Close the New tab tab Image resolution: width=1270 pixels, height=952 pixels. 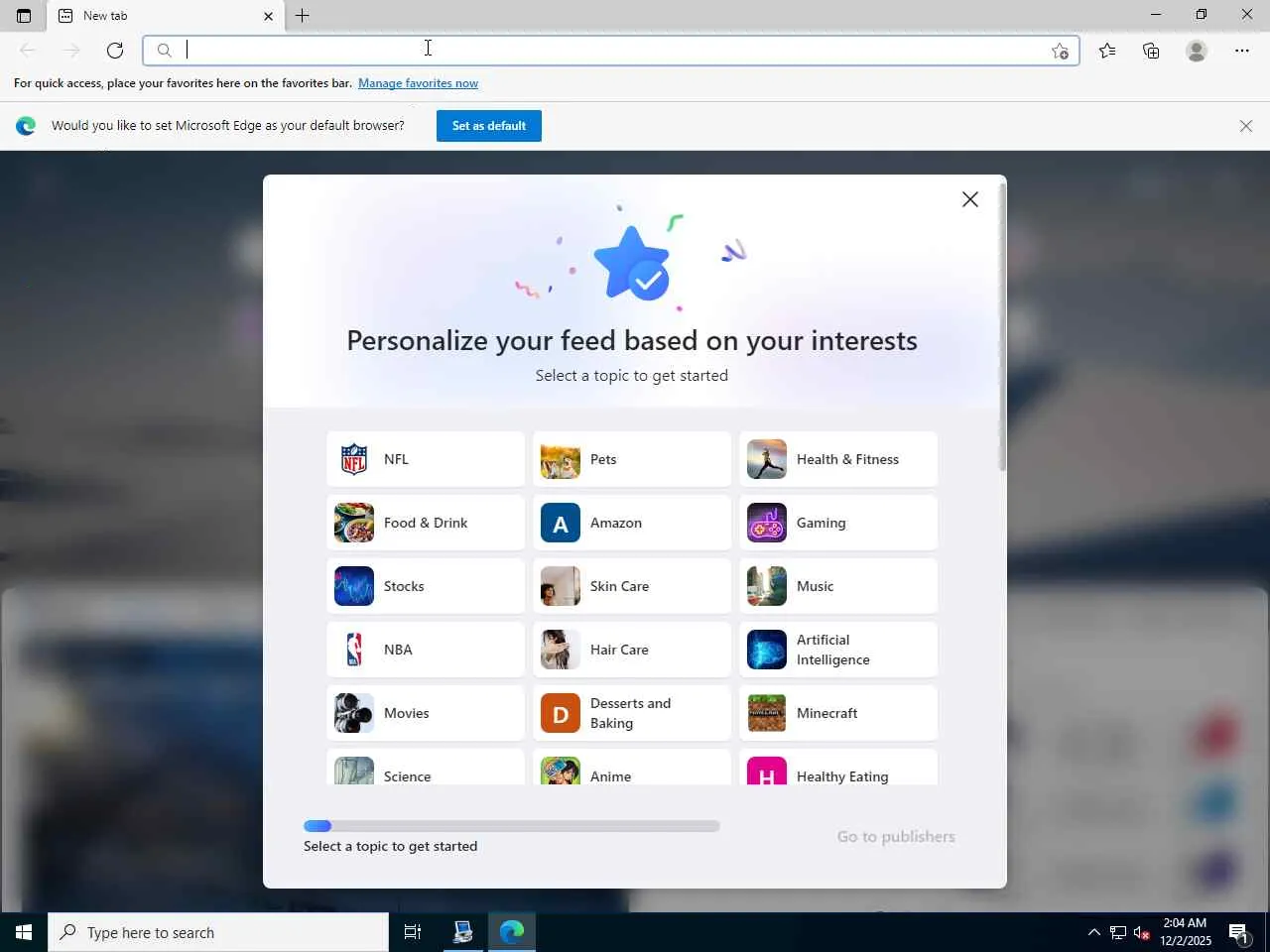(x=268, y=16)
